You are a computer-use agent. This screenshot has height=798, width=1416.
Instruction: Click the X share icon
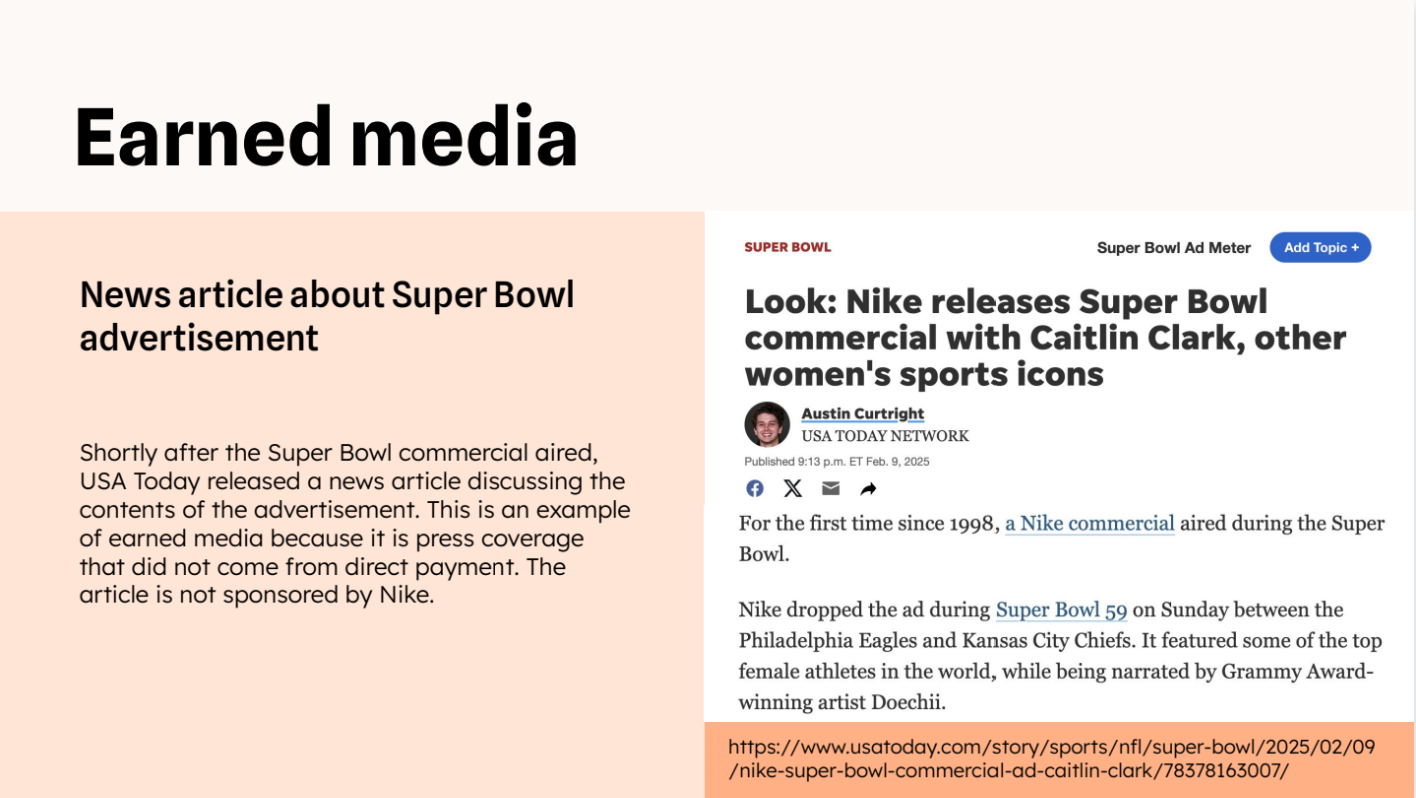[793, 488]
